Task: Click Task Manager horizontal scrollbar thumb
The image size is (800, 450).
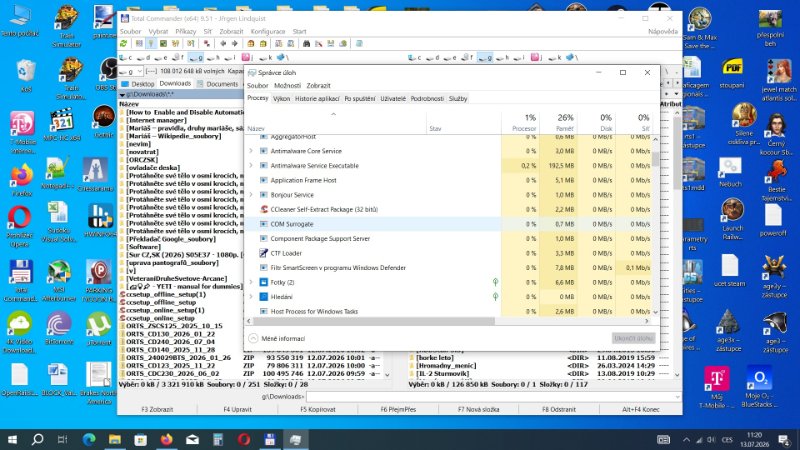Action: [374, 321]
